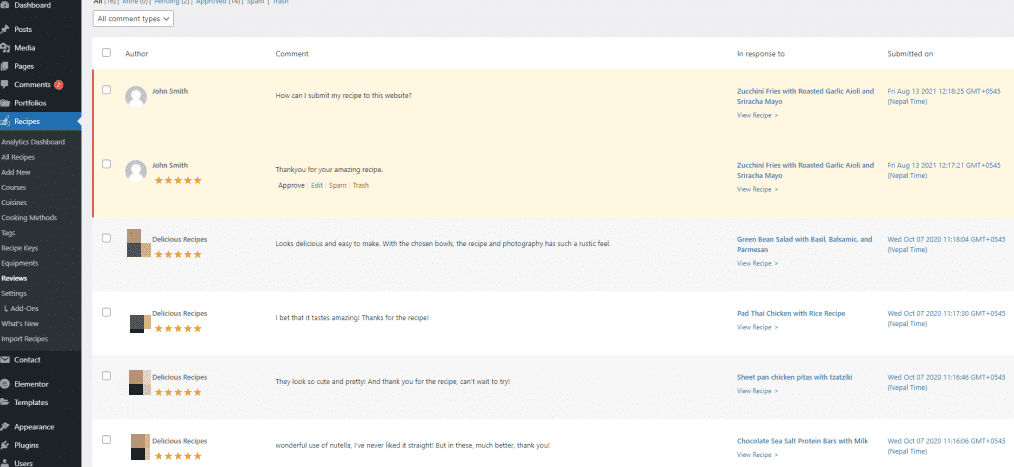Viewport: 1014px width, 467px height.
Task: Open recipe Settings submenu item
Action: [x=14, y=294]
